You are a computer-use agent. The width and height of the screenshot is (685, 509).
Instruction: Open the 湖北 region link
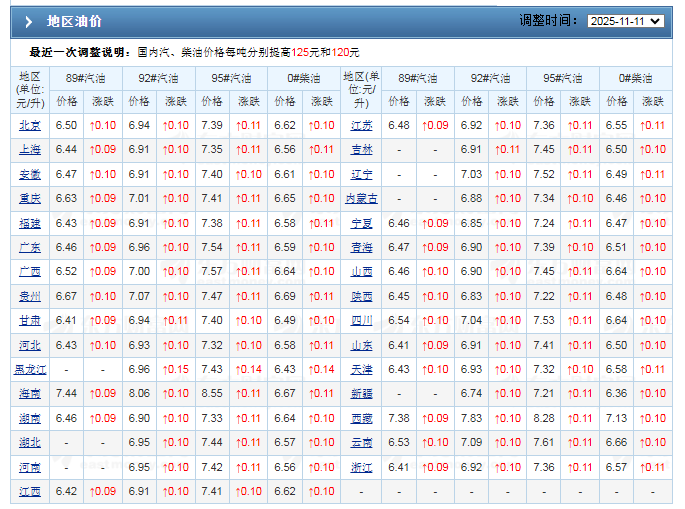30,442
